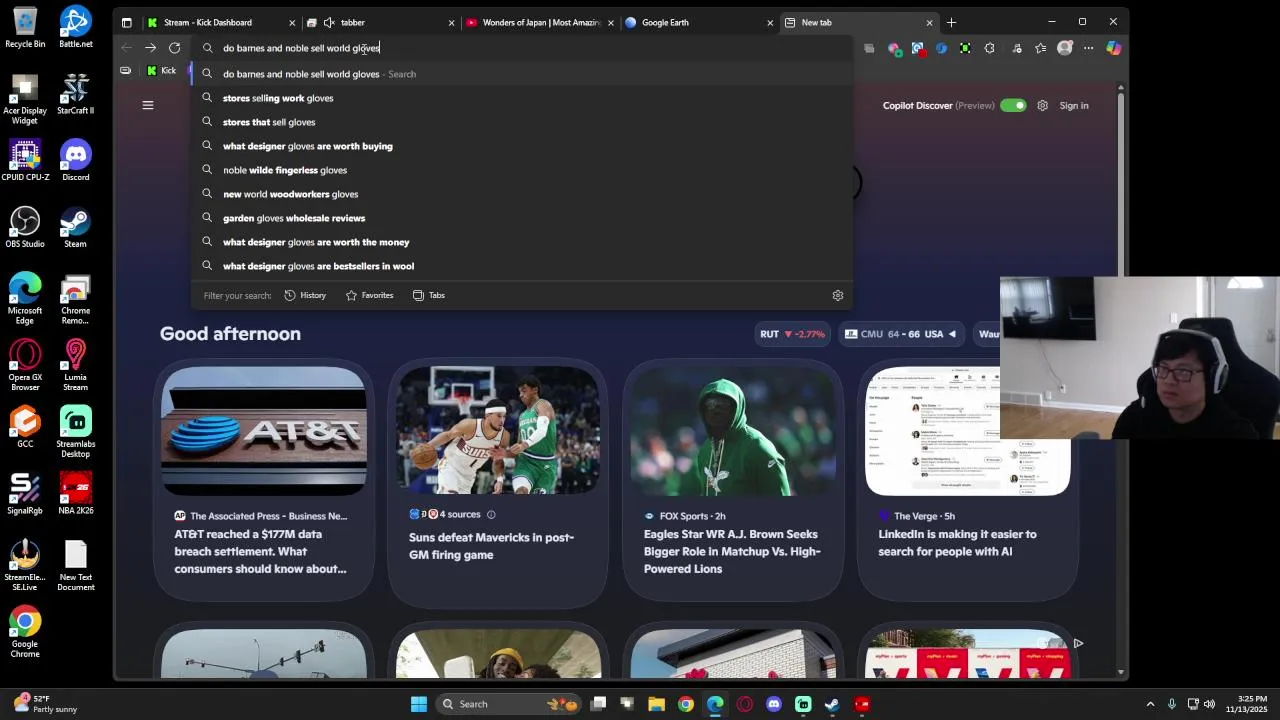1280x720 pixels.
Task: Open Windows Start menu
Action: [x=419, y=704]
